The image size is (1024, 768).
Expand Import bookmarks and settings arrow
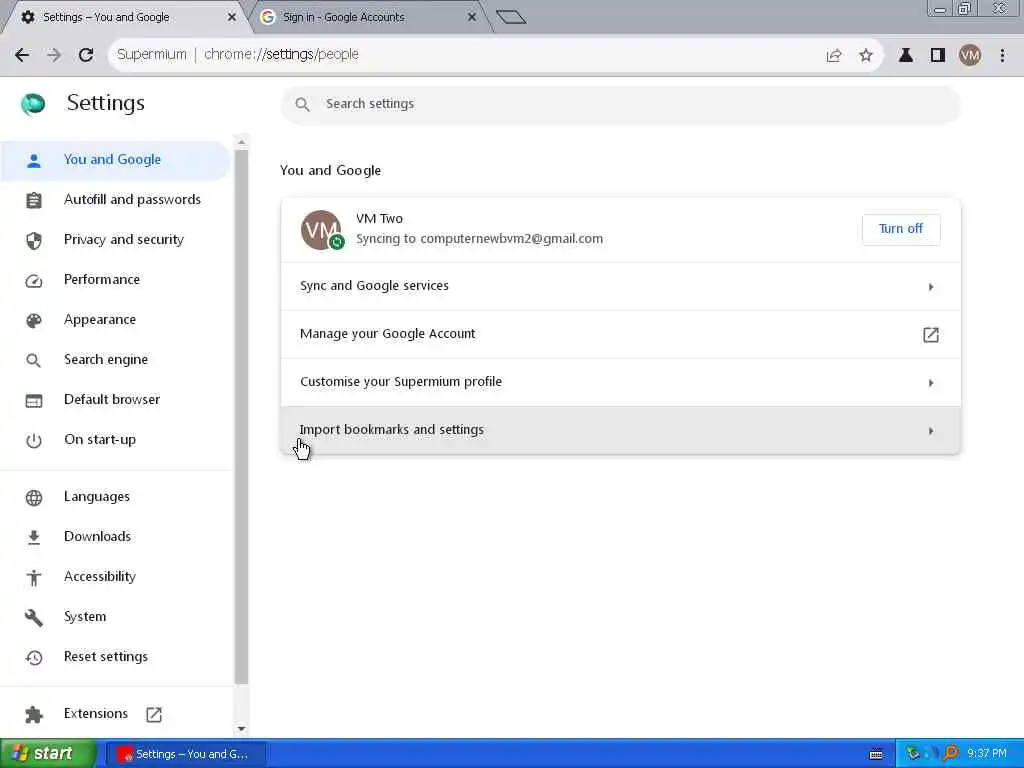931,431
